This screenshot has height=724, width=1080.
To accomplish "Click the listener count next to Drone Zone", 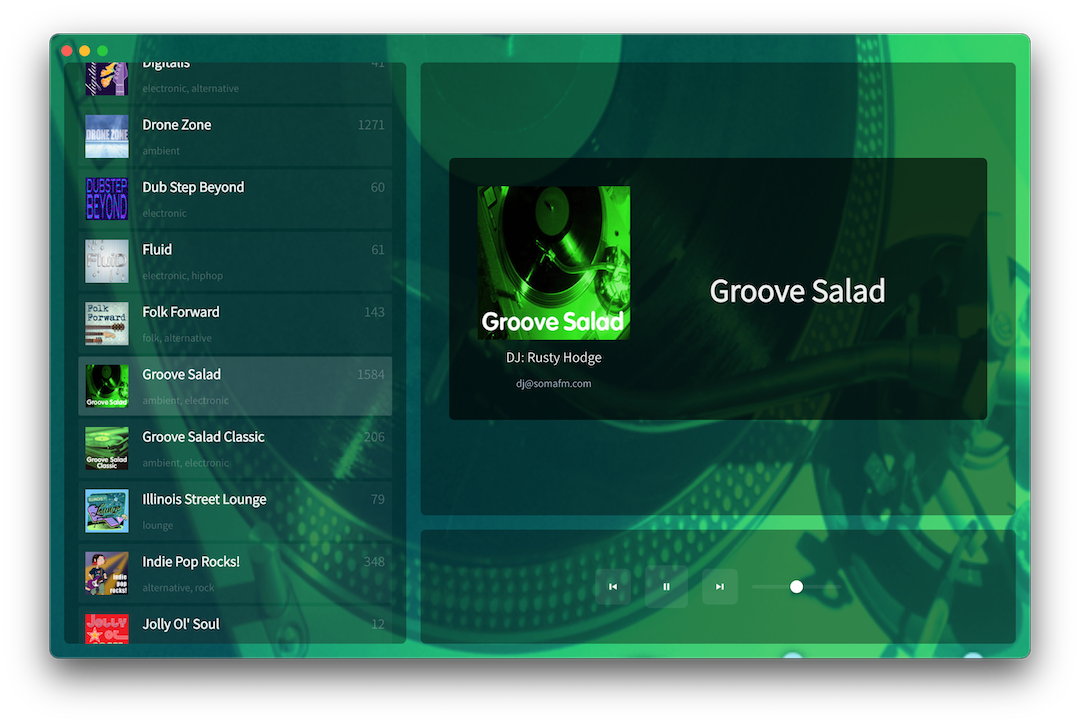I will (x=373, y=125).
